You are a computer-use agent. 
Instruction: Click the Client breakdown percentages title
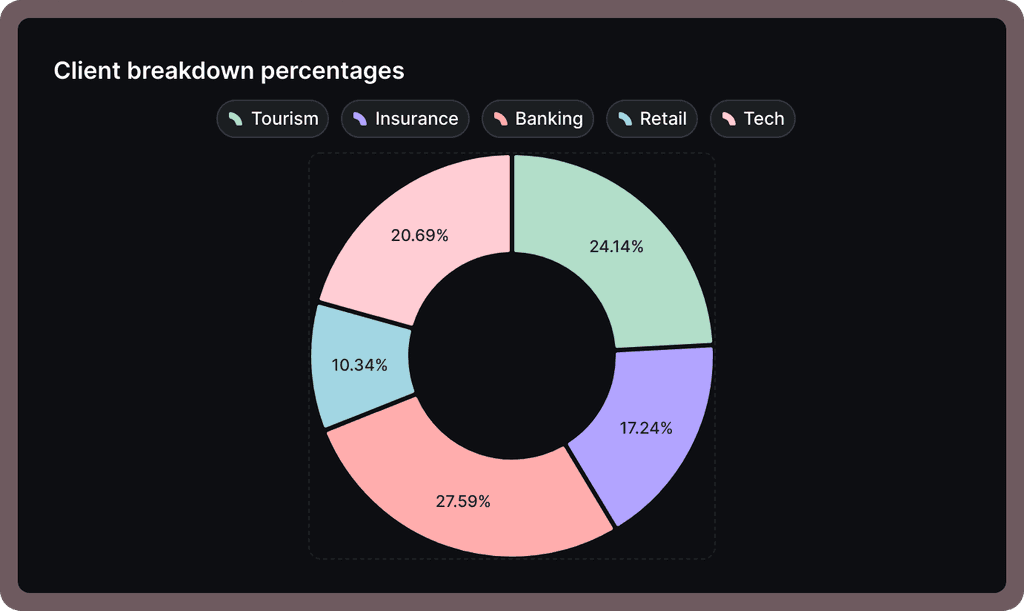pos(229,71)
